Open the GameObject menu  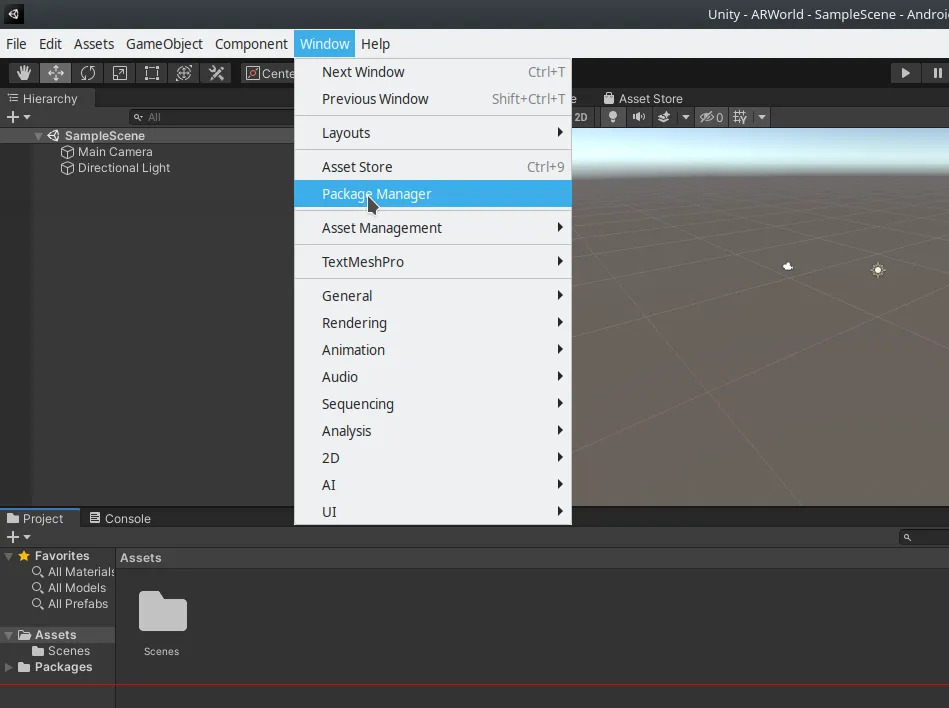coord(164,44)
